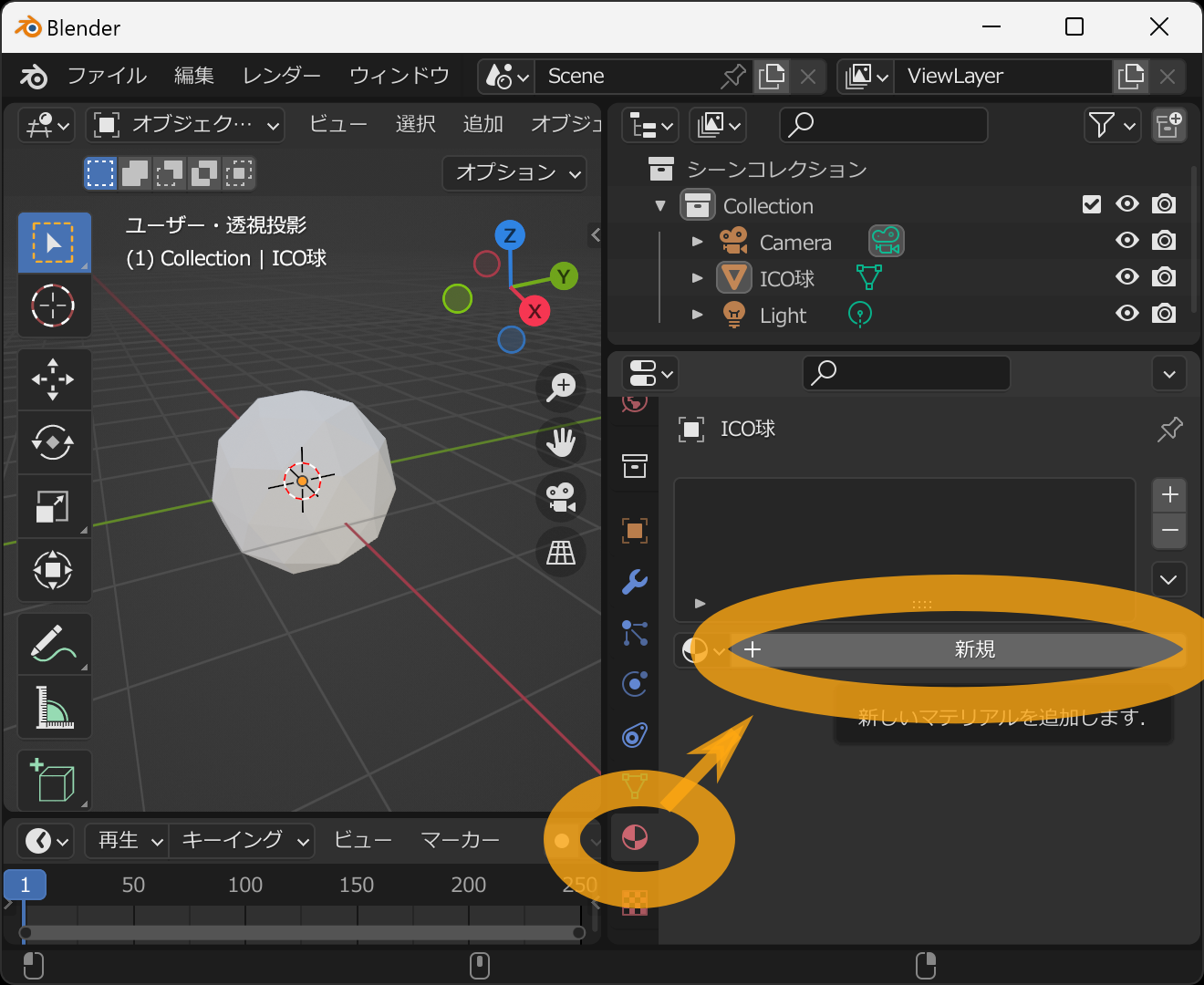1204x985 pixels.
Task: Open the ウィンドウ menu
Action: click(x=400, y=76)
